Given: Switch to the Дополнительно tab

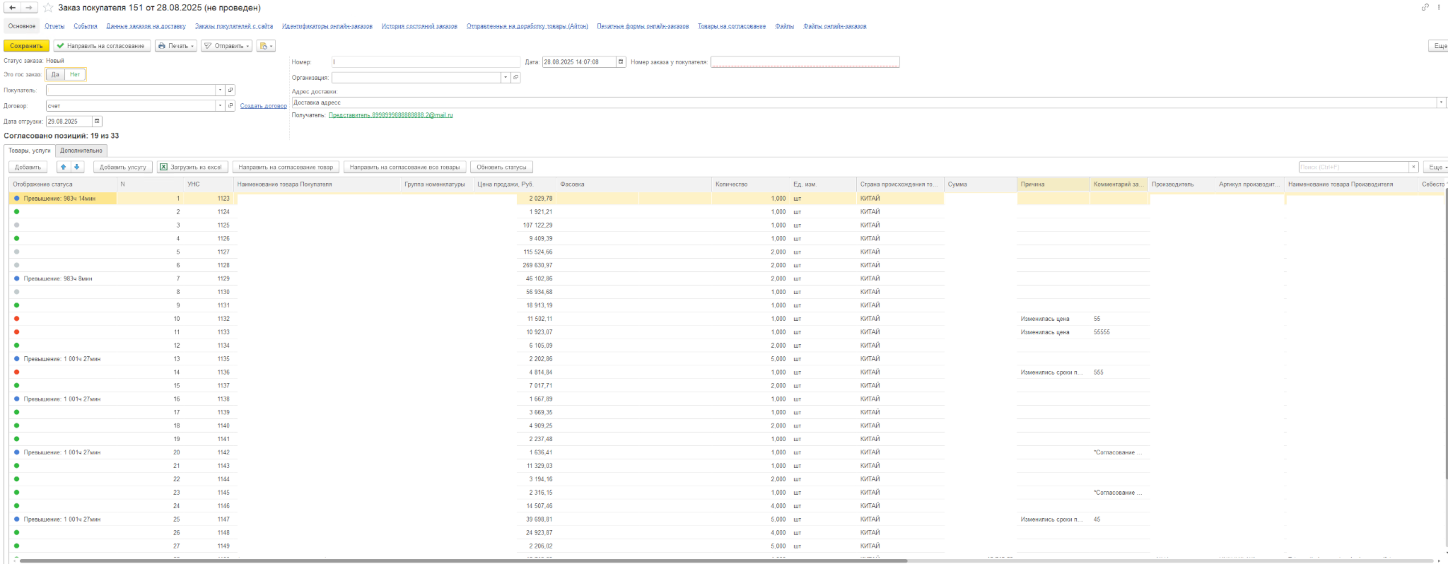Looking at the screenshot, I should (81, 150).
